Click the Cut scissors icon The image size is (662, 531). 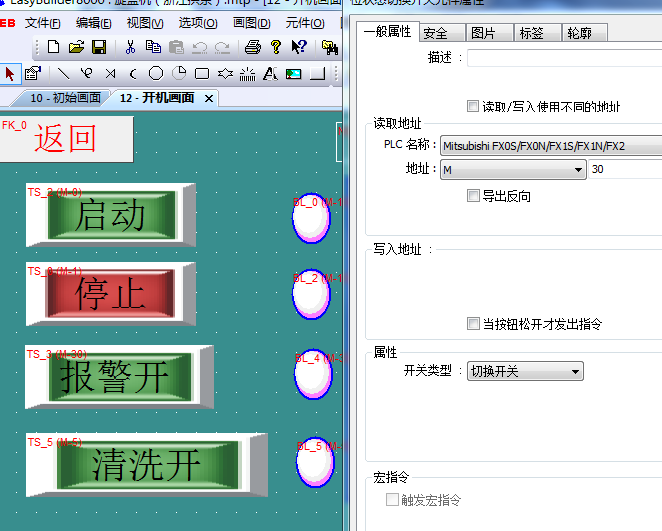point(130,47)
